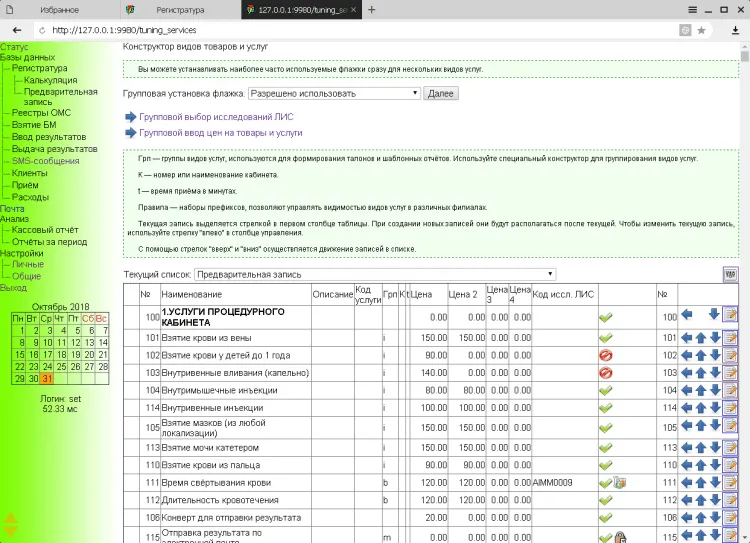Click the Почта link in sidebar

pos(12,209)
